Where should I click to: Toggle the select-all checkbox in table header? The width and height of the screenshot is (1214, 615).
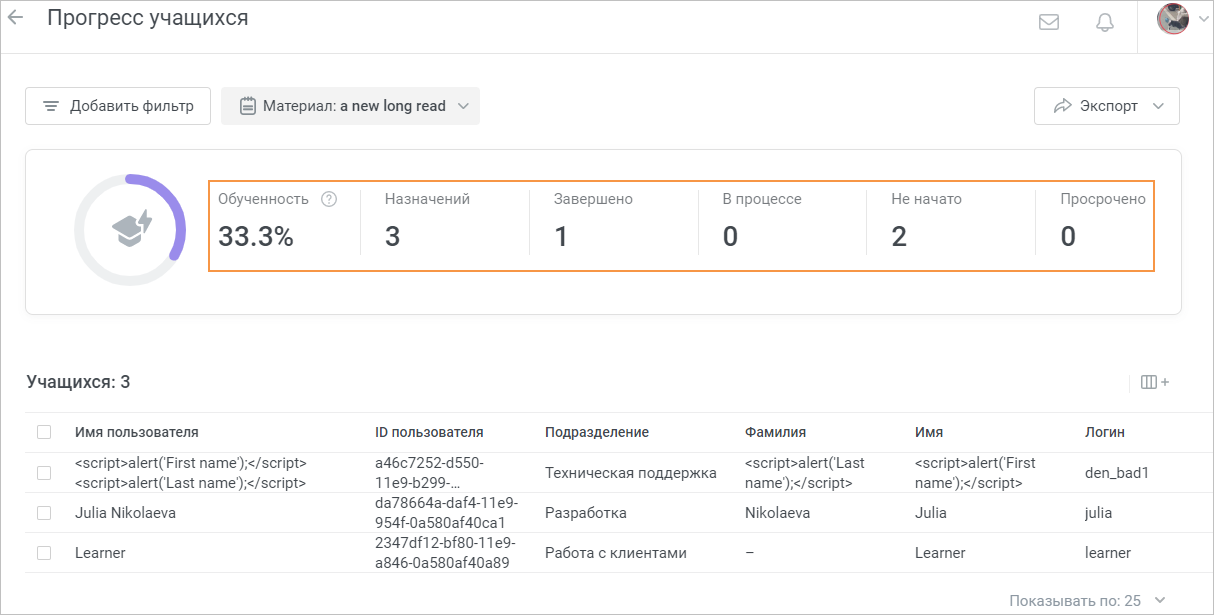[x=44, y=432]
